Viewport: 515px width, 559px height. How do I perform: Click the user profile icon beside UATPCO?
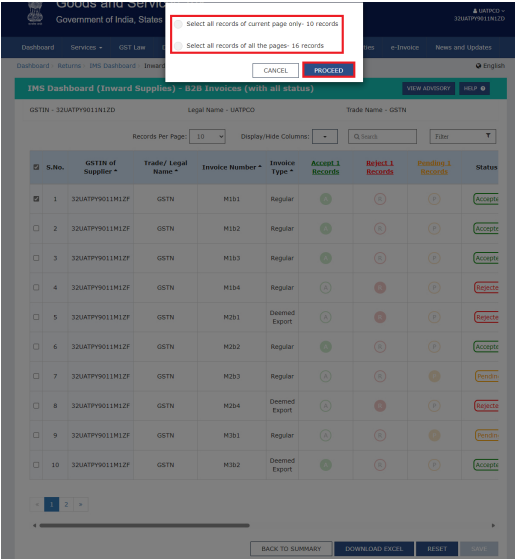point(475,11)
